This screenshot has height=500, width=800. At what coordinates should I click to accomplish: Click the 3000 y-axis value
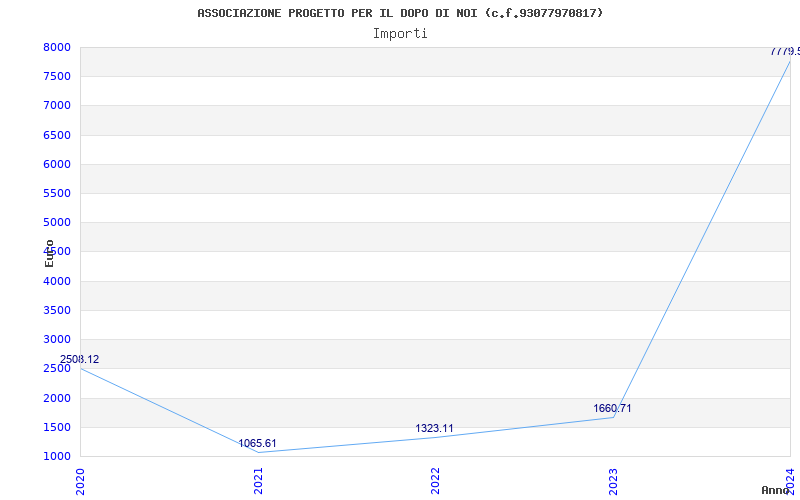(x=57, y=339)
